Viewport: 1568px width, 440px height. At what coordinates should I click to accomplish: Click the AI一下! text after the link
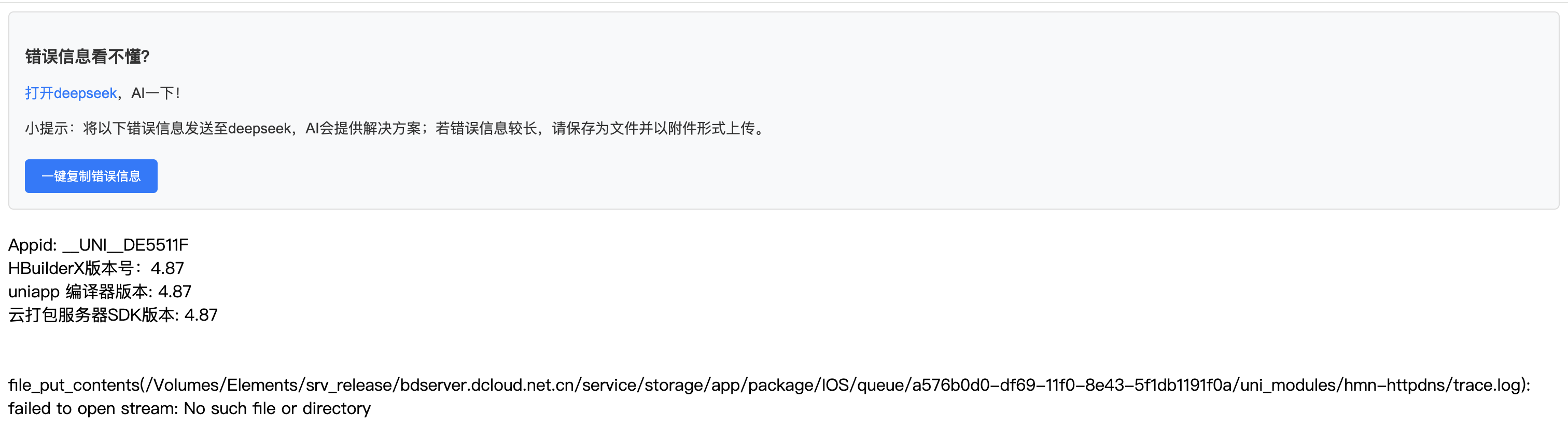[156, 93]
